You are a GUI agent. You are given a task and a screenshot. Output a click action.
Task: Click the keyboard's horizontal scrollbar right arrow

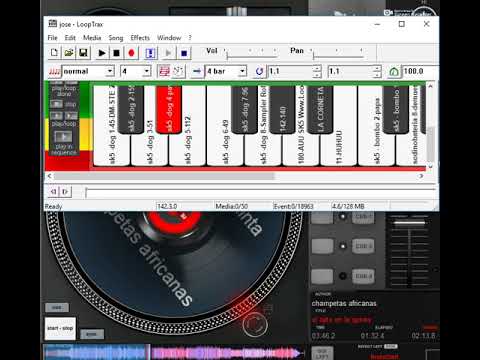tap(421, 176)
